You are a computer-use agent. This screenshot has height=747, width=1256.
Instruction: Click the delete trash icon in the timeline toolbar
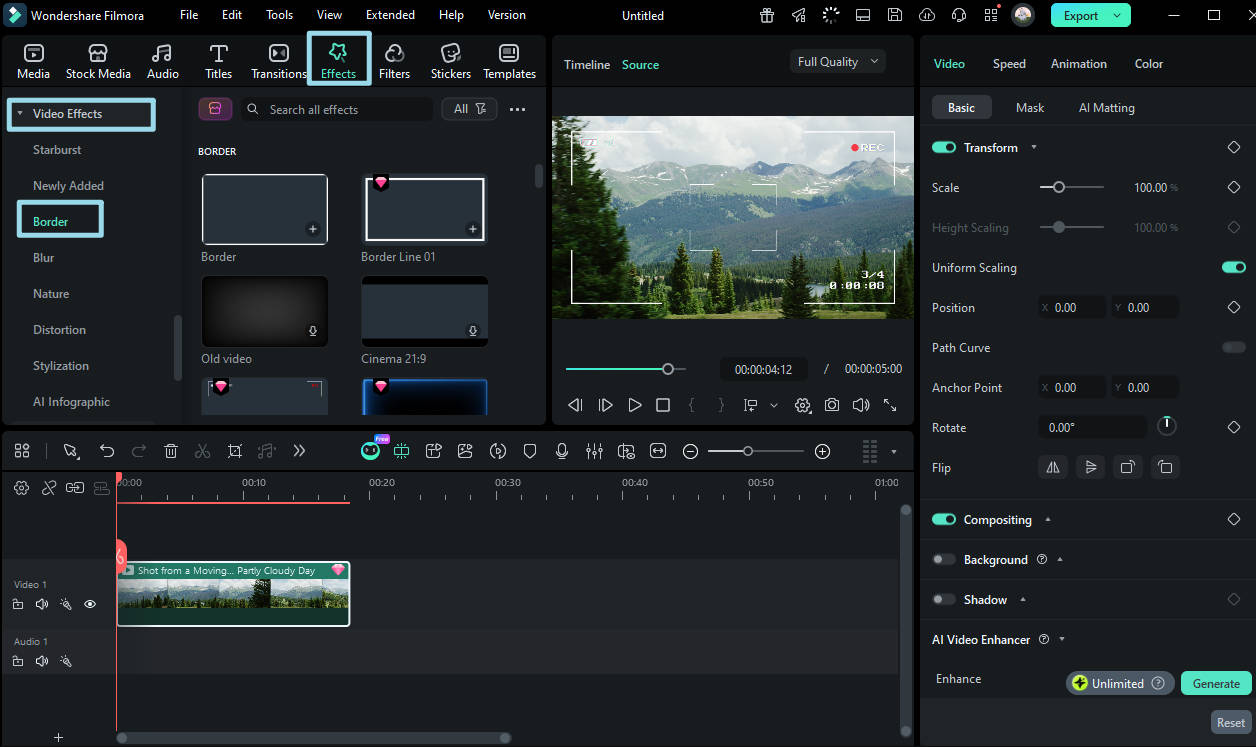click(x=171, y=451)
